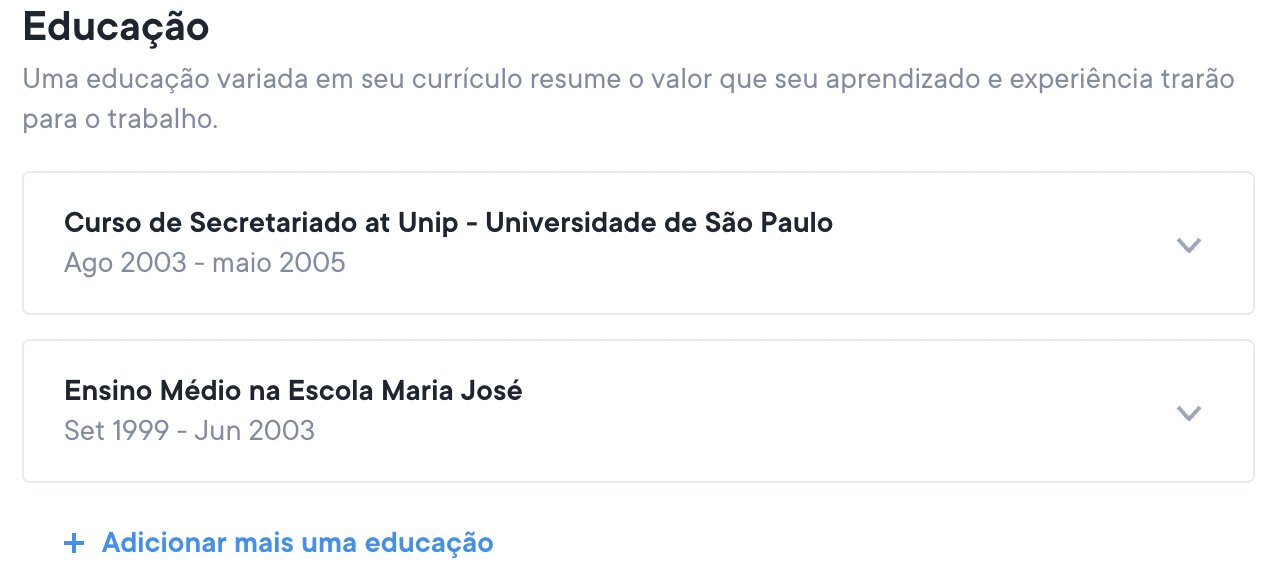The width and height of the screenshot is (1268, 572).
Task: Click 'para o trabalho.' description line
Action: pos(120,121)
